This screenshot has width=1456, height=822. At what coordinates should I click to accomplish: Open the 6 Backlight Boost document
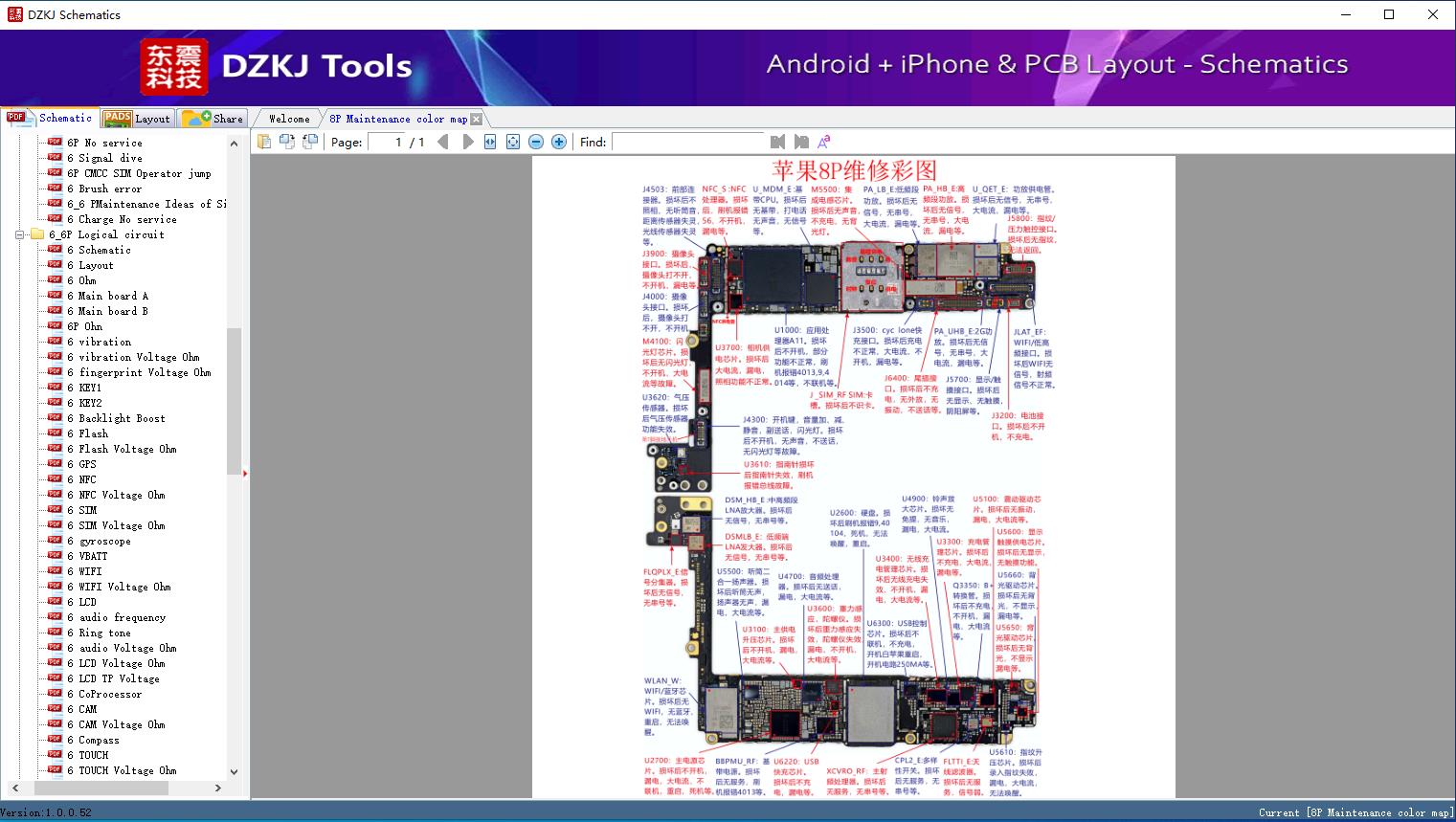(122, 418)
